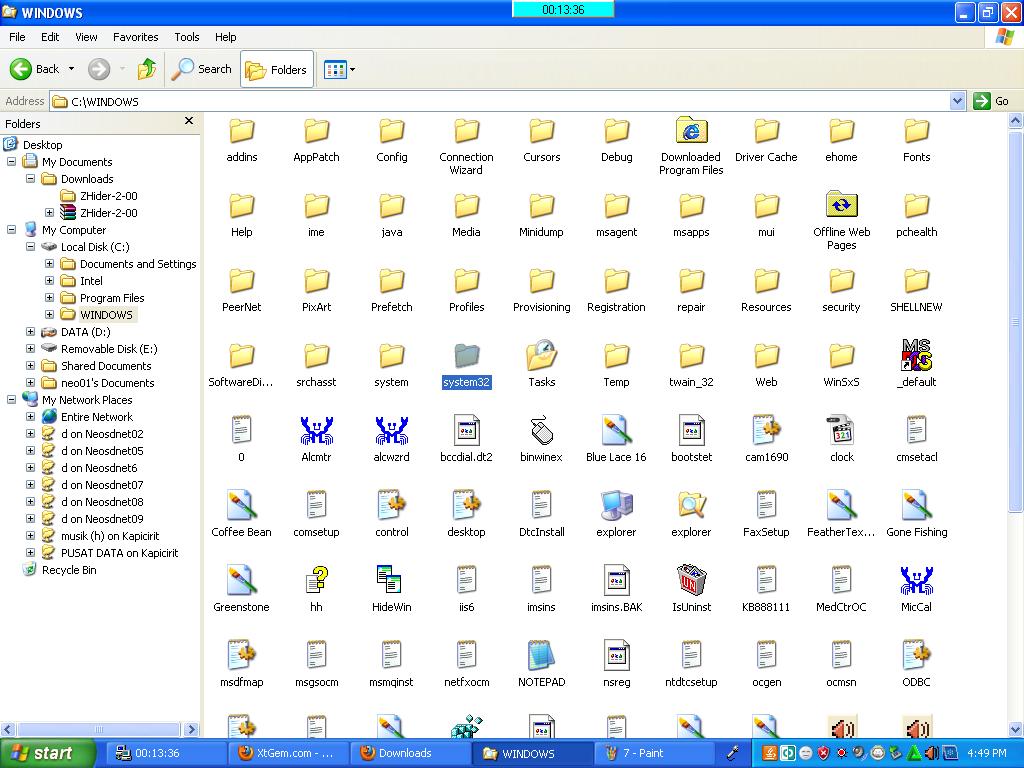The height and width of the screenshot is (768, 1024).
Task: Open the explorer computer icon
Action: [x=616, y=506]
